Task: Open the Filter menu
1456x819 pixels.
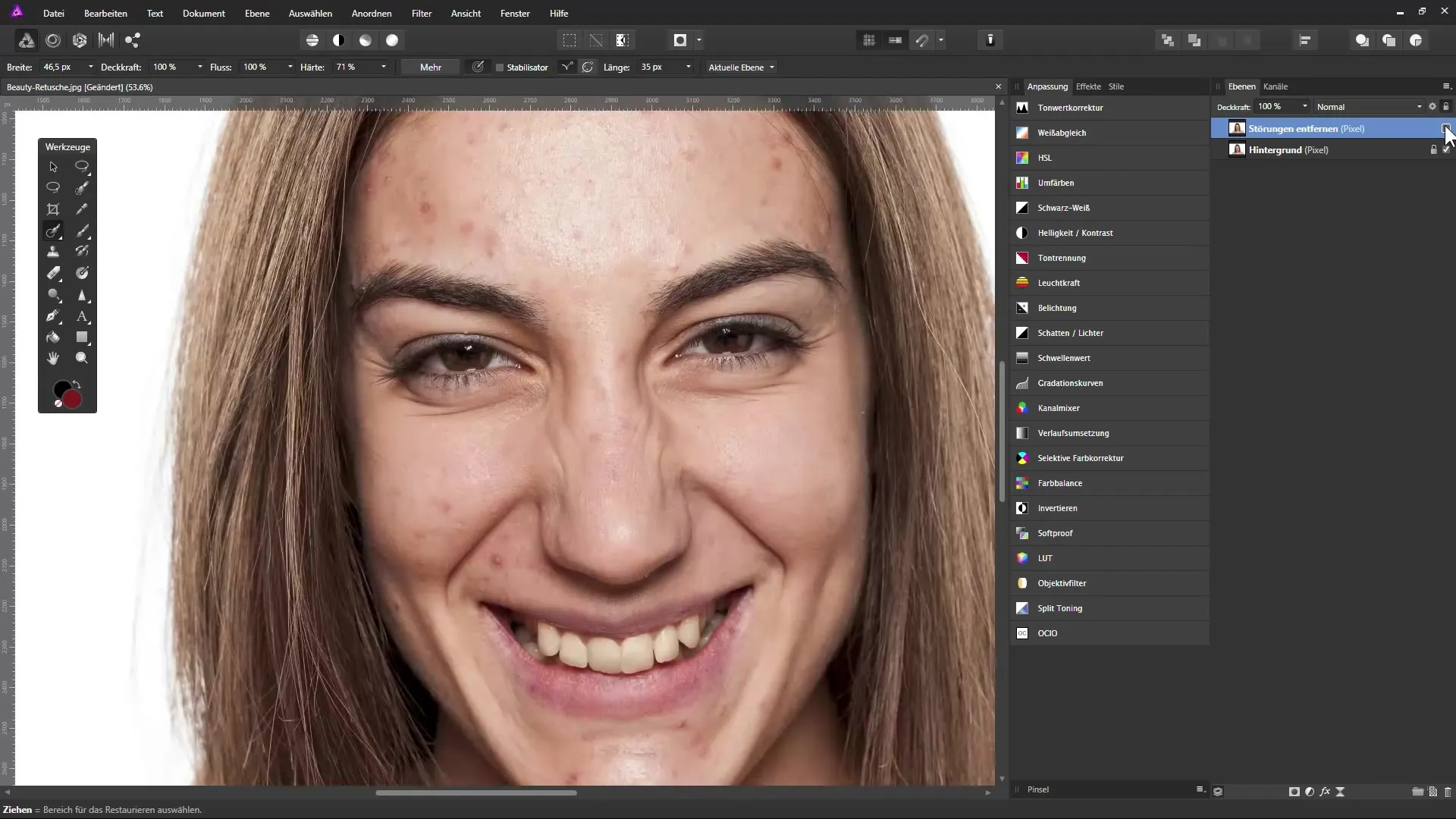Action: click(x=422, y=14)
